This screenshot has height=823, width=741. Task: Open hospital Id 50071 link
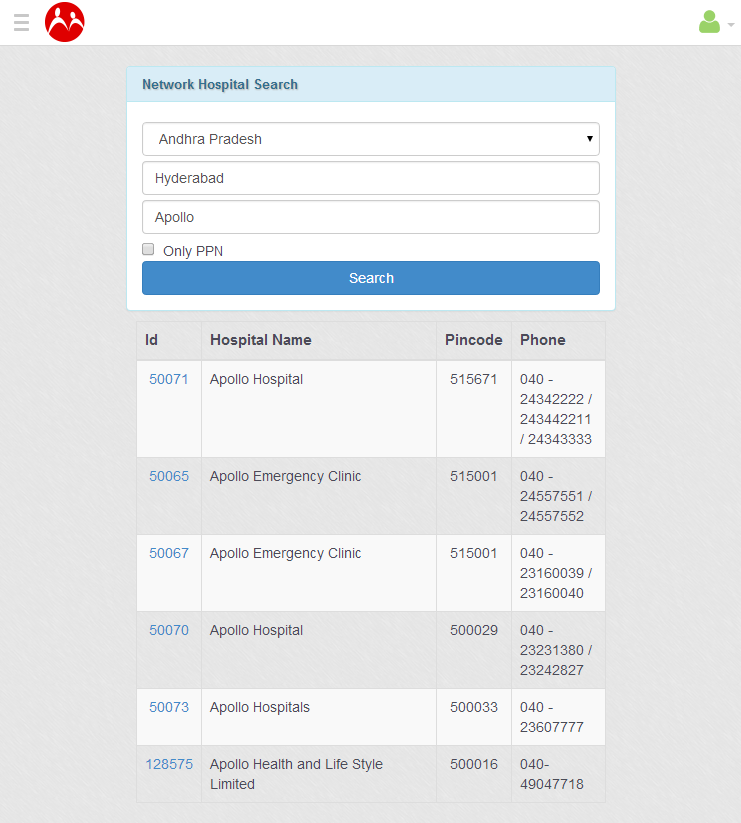click(x=169, y=379)
